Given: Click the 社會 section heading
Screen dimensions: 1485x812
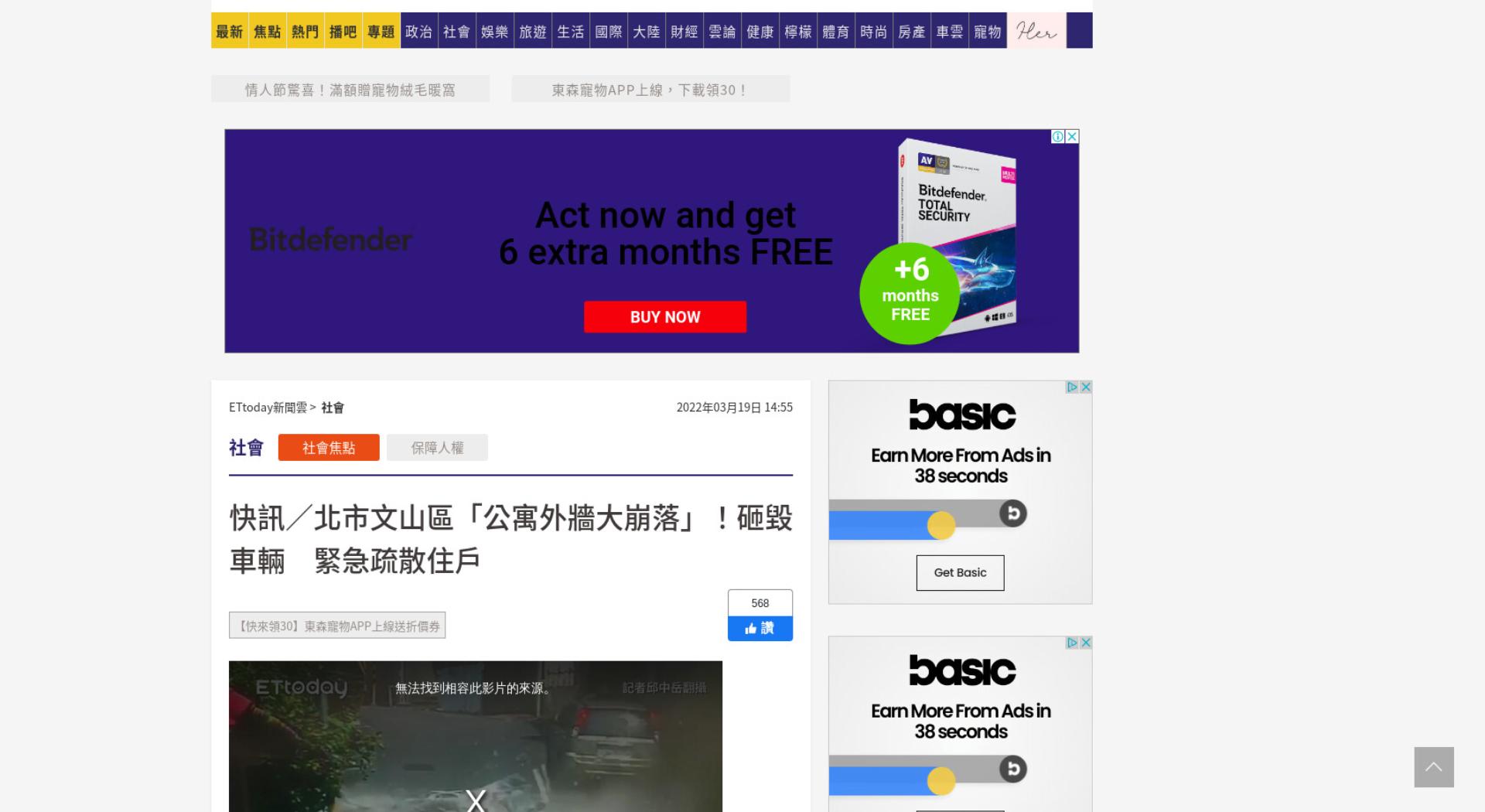Looking at the screenshot, I should 246,448.
